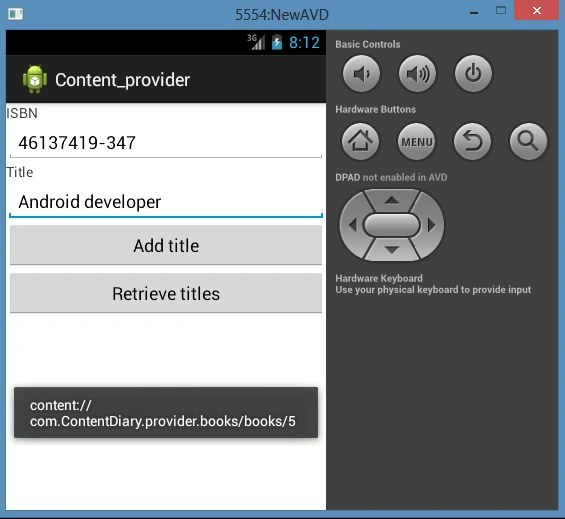Click the emulator power button
This screenshot has width=565, height=519.
pyautogui.click(x=473, y=74)
